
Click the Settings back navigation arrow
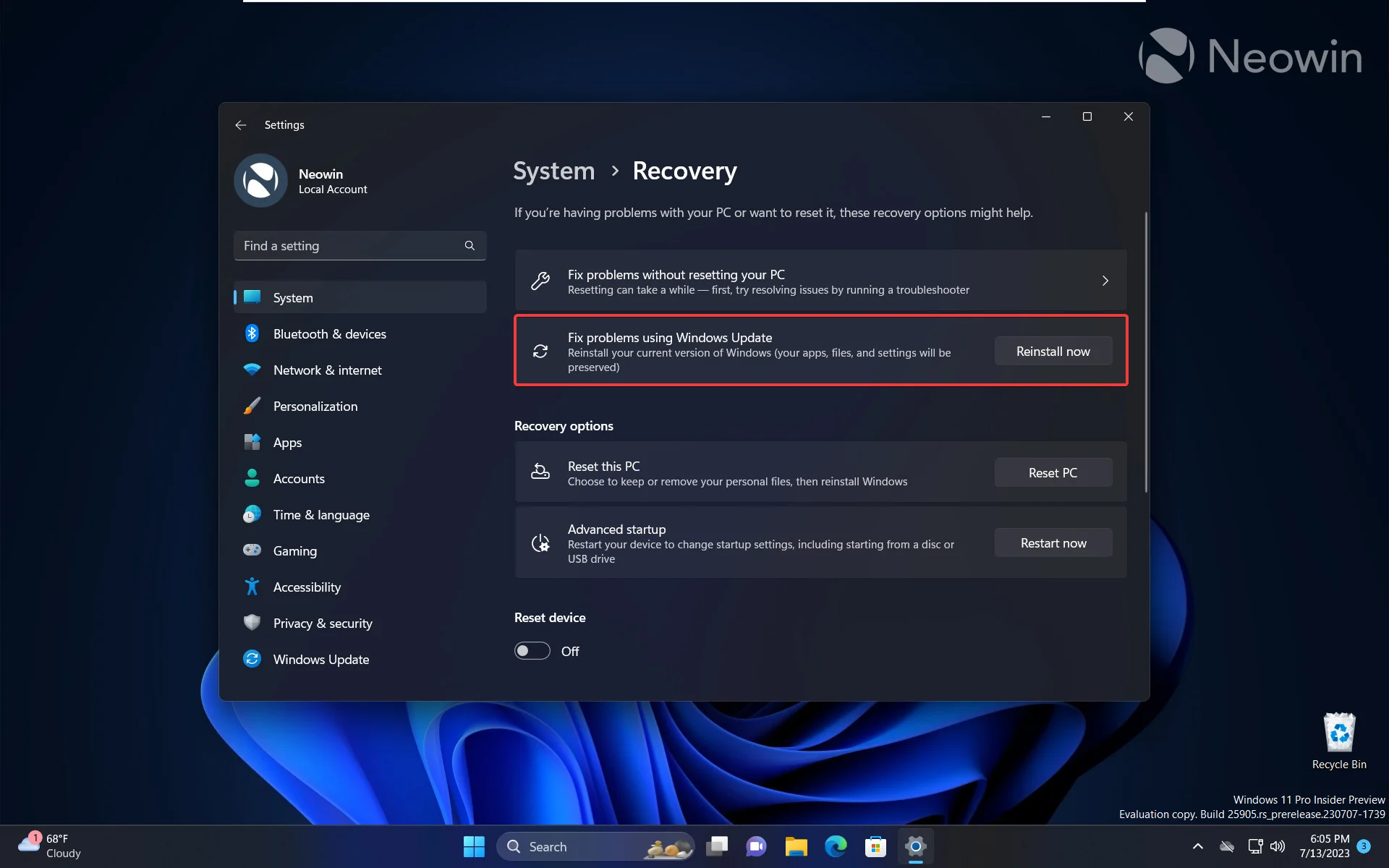241,124
